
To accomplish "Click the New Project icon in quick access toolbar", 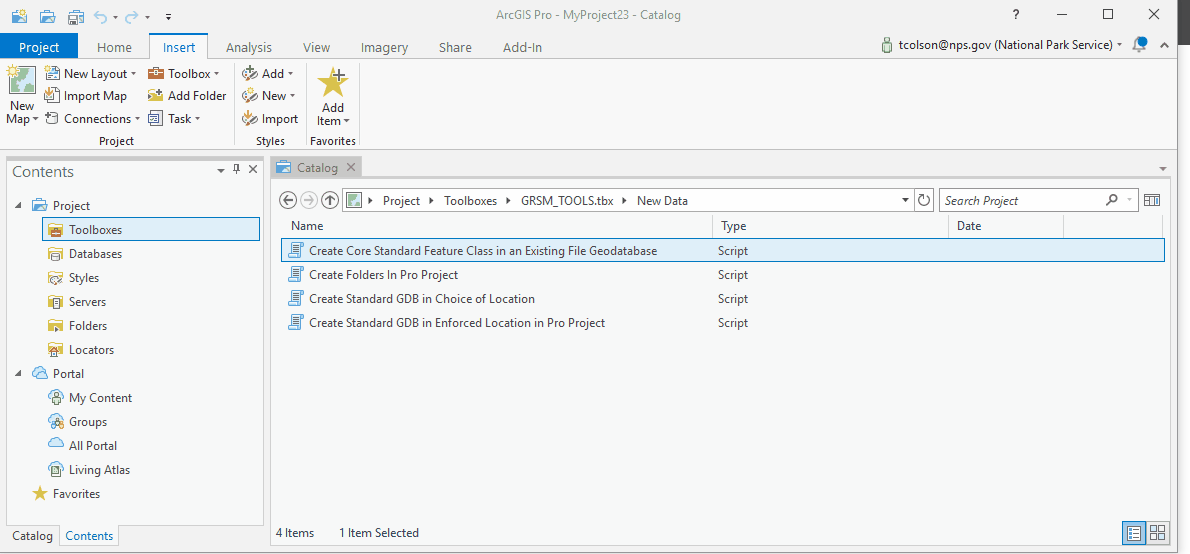I will pyautogui.click(x=20, y=15).
